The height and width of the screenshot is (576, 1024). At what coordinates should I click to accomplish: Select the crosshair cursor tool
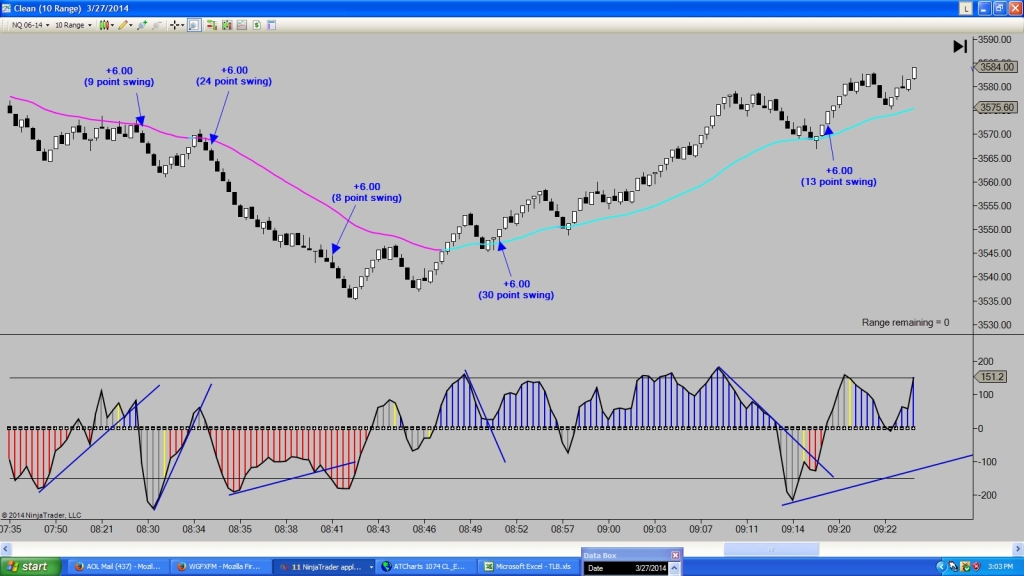tap(174, 25)
